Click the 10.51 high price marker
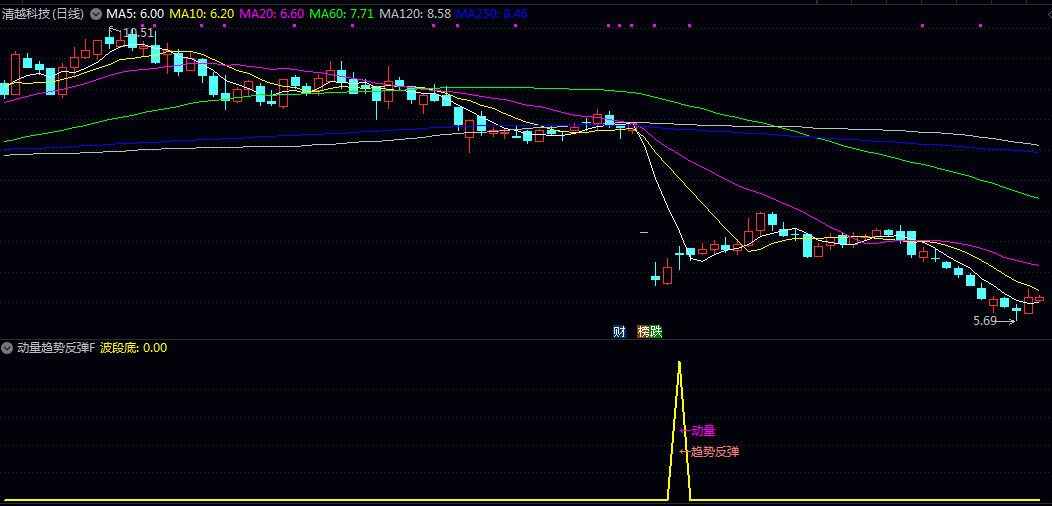1052x506 pixels. click(x=138, y=33)
